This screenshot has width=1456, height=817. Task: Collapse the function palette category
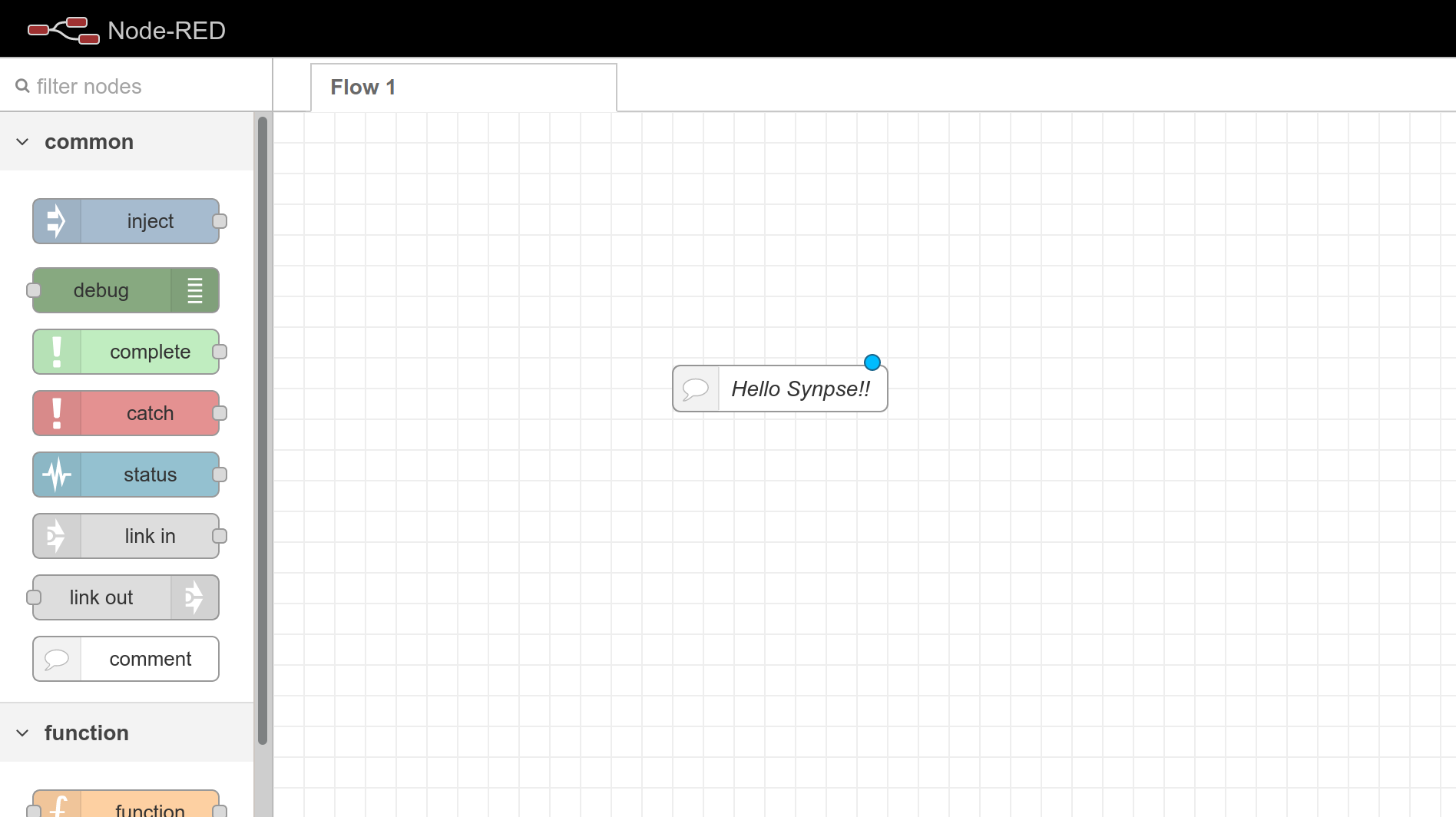point(22,733)
